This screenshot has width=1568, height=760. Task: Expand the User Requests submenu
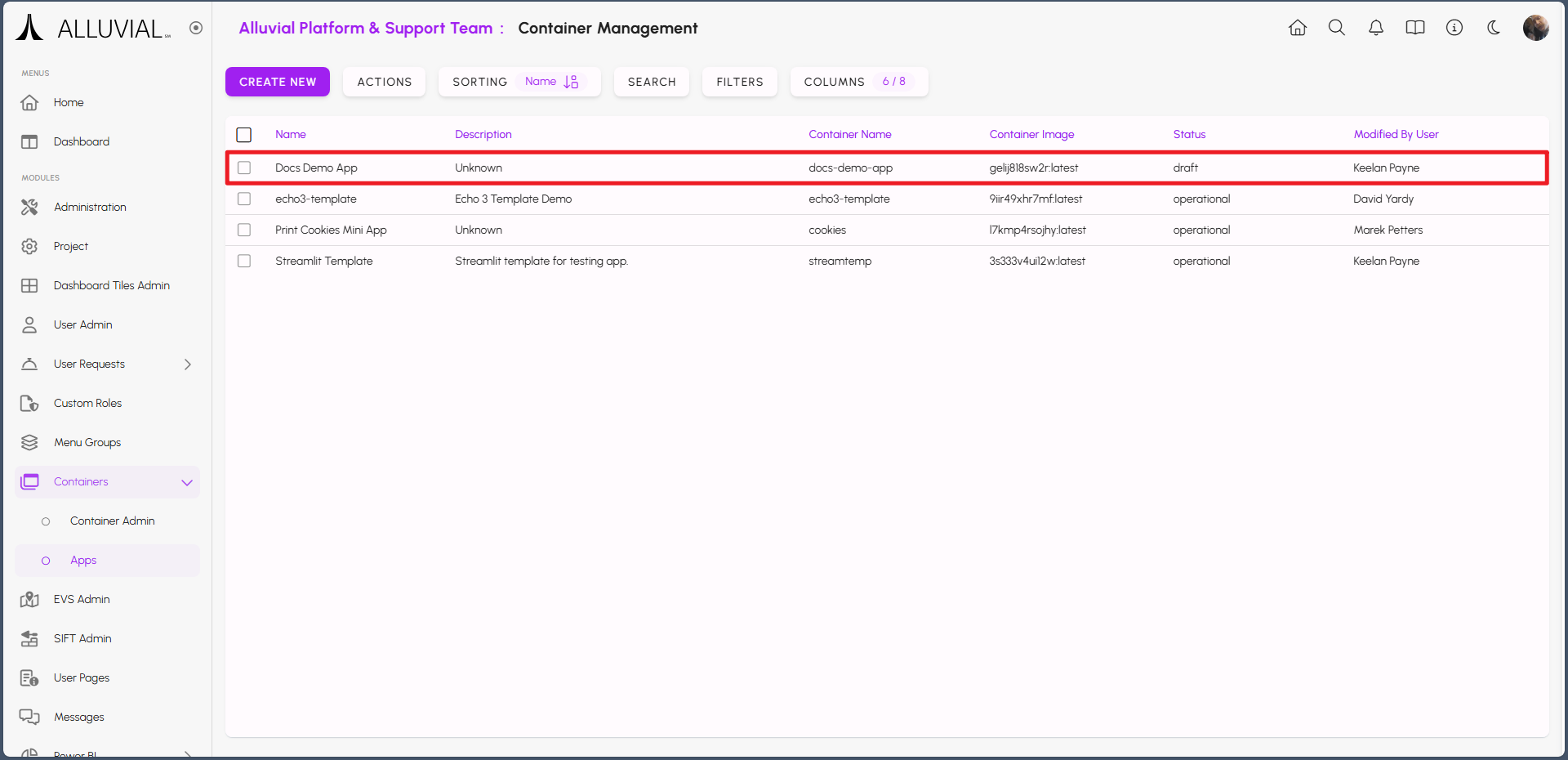coord(187,364)
